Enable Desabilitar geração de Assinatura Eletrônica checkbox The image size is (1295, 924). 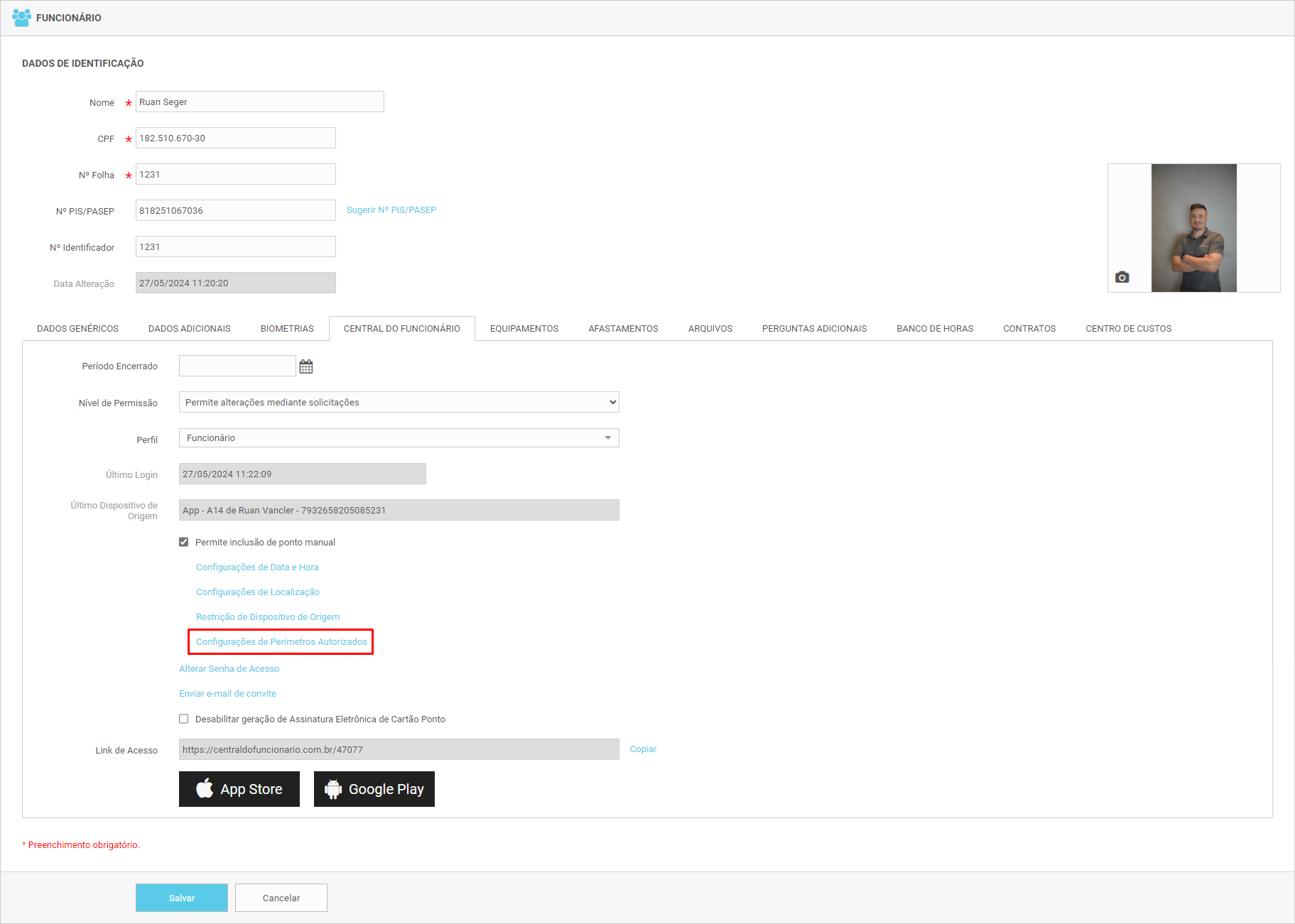pyautogui.click(x=184, y=719)
